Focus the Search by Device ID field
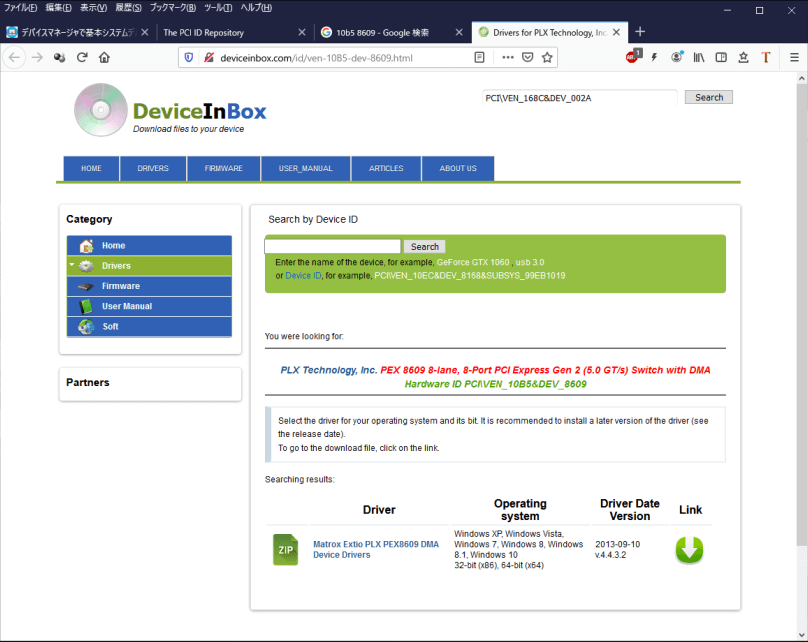Screen dimensions: 808x642 [x=332, y=246]
